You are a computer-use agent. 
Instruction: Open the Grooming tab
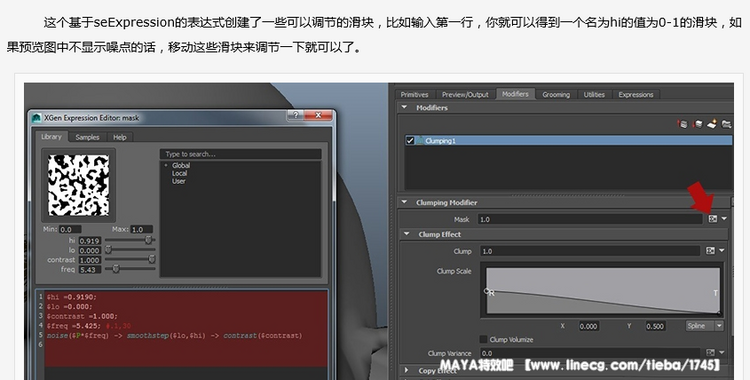tap(556, 94)
